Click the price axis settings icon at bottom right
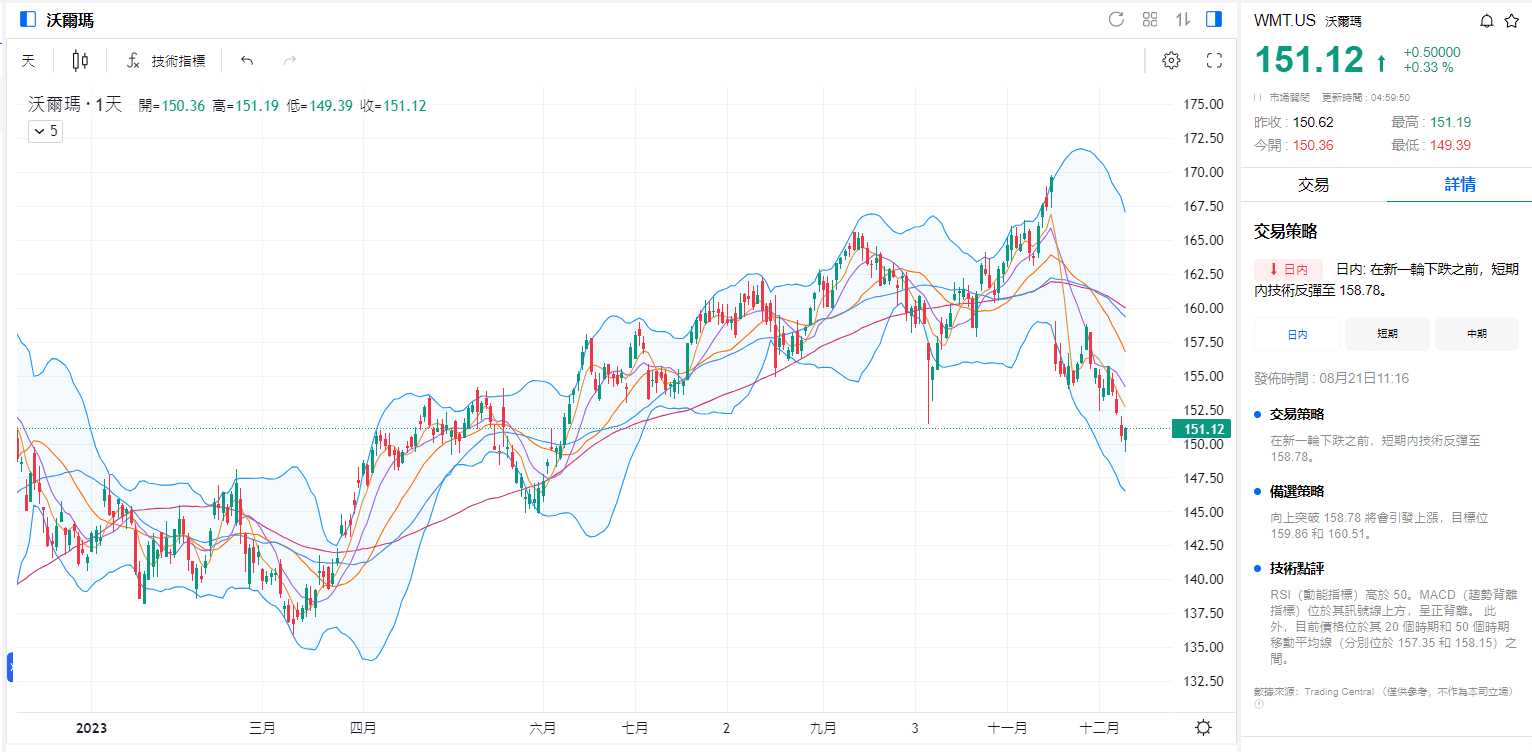The height and width of the screenshot is (752, 1532). click(1204, 727)
